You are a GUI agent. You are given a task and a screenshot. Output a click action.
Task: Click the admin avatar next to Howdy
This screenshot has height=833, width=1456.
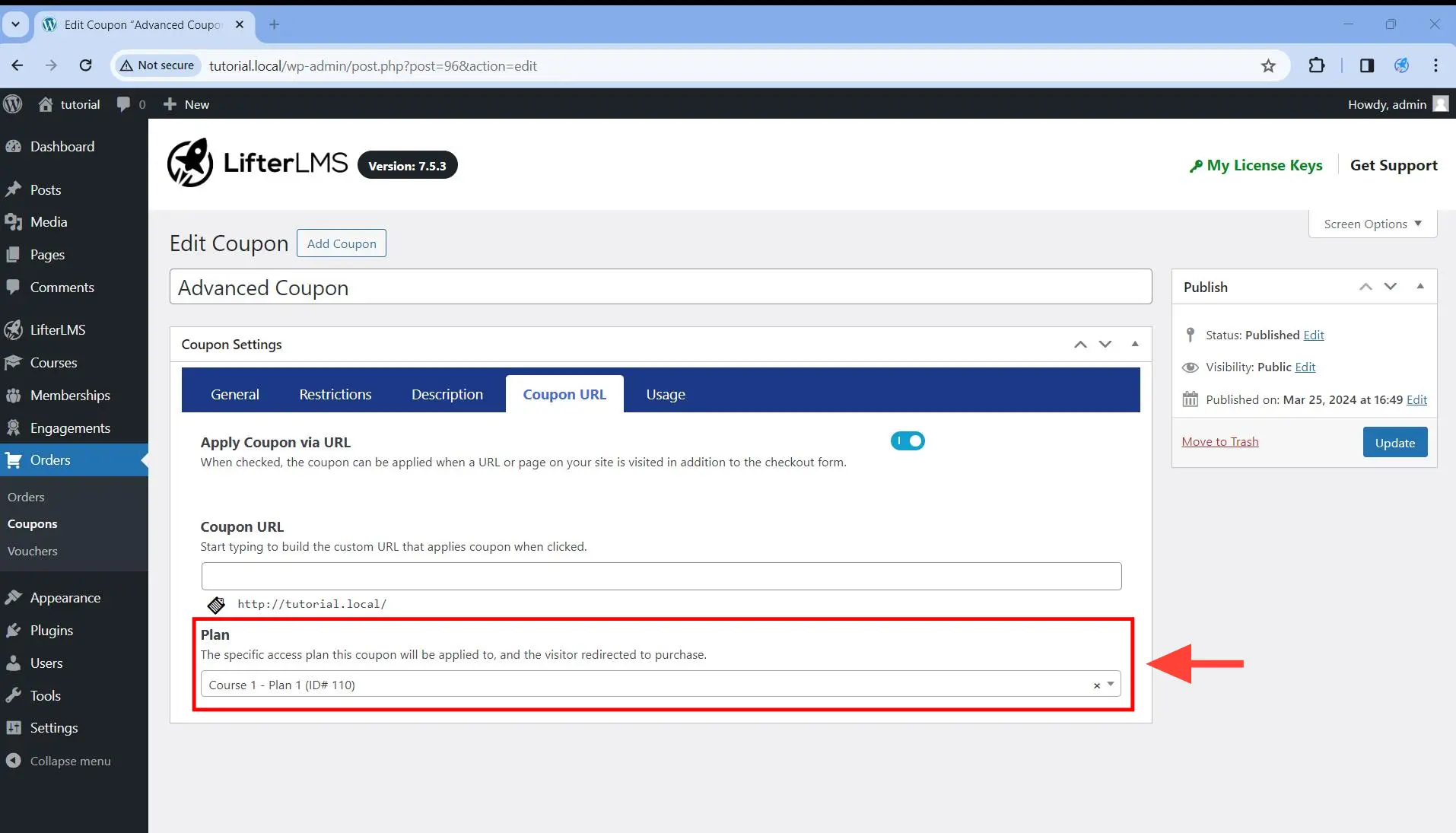pyautogui.click(x=1440, y=104)
